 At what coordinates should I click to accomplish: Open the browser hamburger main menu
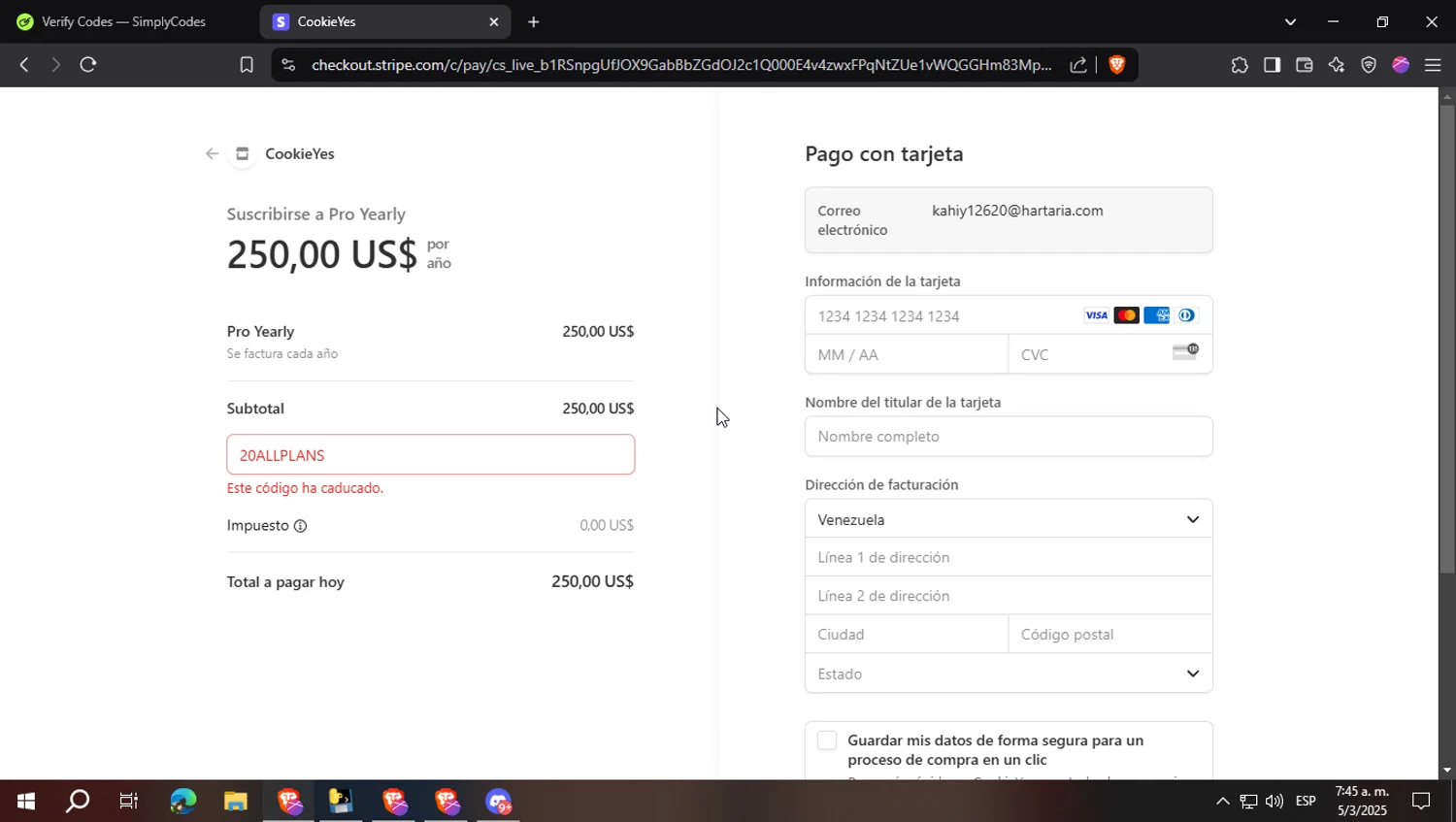point(1433,65)
